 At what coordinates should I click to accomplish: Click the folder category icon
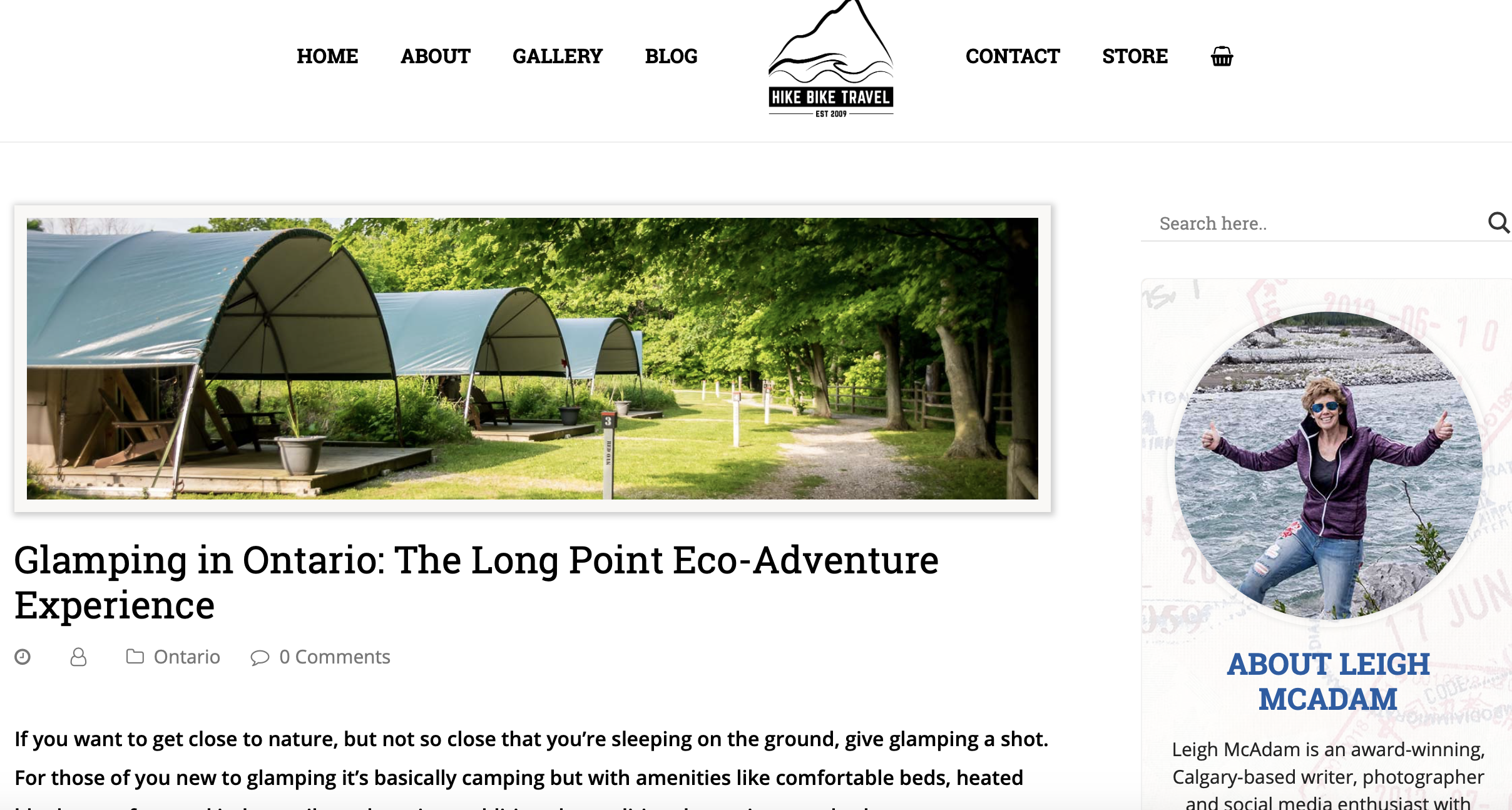coord(135,656)
